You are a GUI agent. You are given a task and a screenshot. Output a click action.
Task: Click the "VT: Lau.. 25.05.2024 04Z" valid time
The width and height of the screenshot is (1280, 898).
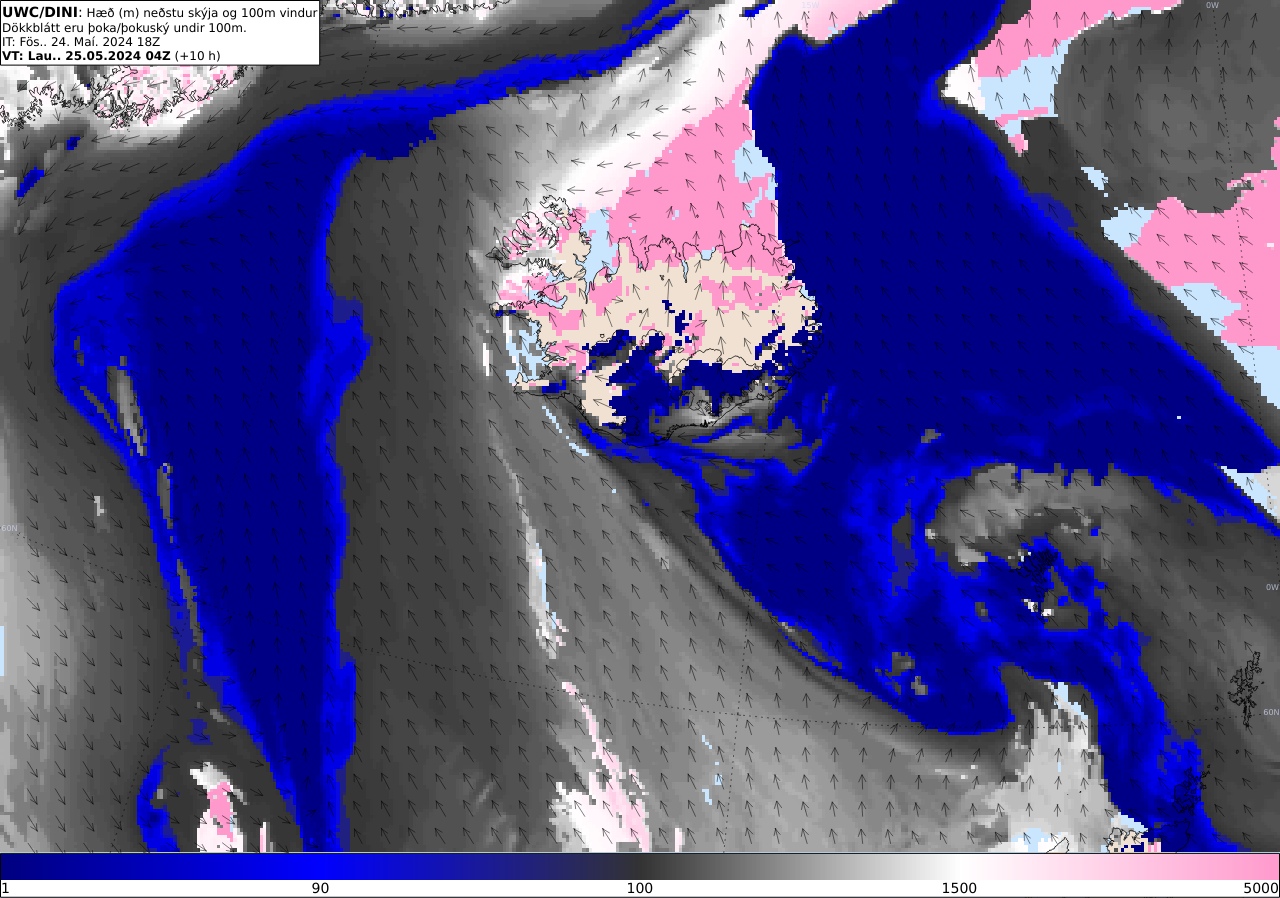click(86, 55)
